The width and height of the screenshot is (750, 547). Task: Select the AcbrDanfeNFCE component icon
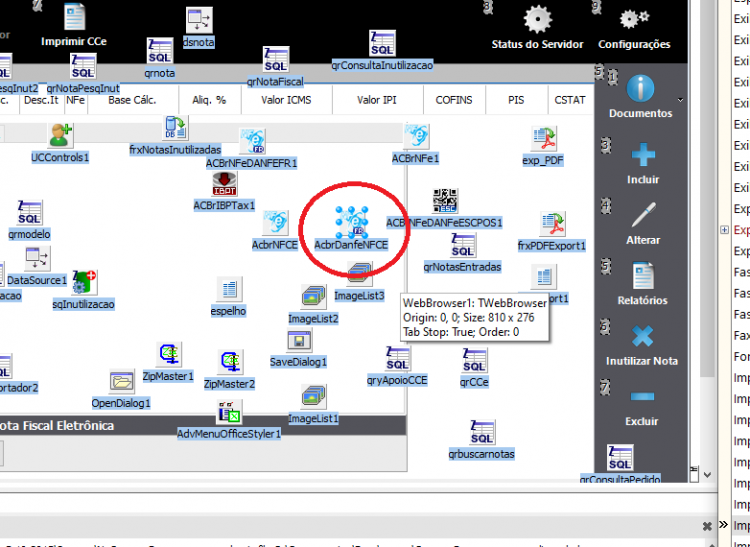(x=352, y=222)
